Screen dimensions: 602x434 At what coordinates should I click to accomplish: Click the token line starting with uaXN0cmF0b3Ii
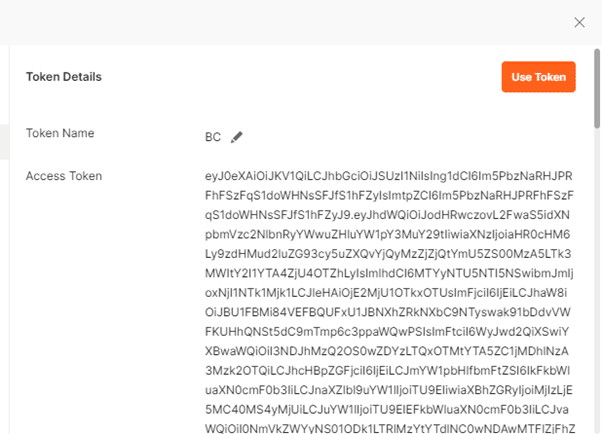389,390
